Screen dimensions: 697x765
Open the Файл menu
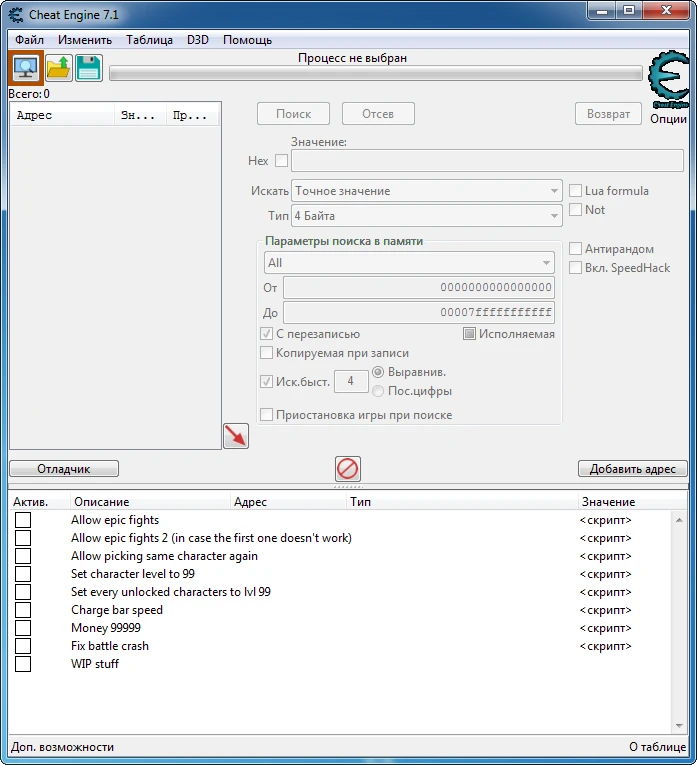pos(29,40)
